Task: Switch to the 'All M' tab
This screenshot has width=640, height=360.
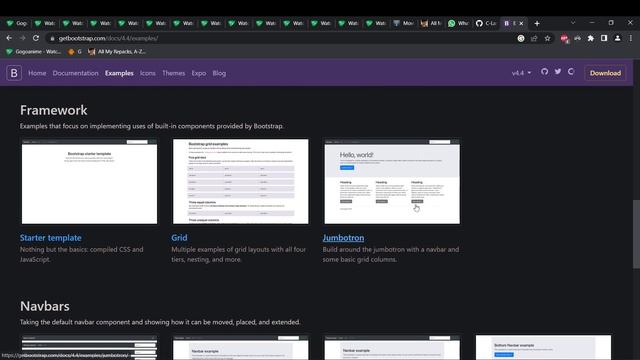Action: (431, 24)
